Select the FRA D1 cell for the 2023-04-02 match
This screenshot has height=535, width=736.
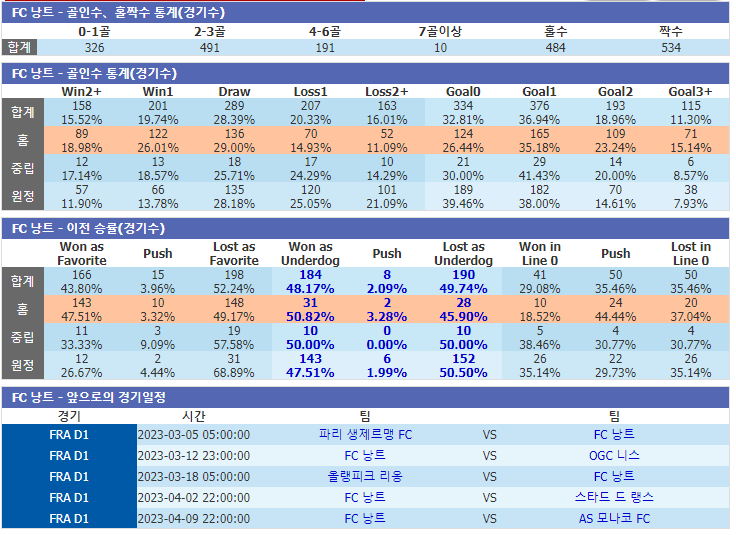[x=69, y=497]
